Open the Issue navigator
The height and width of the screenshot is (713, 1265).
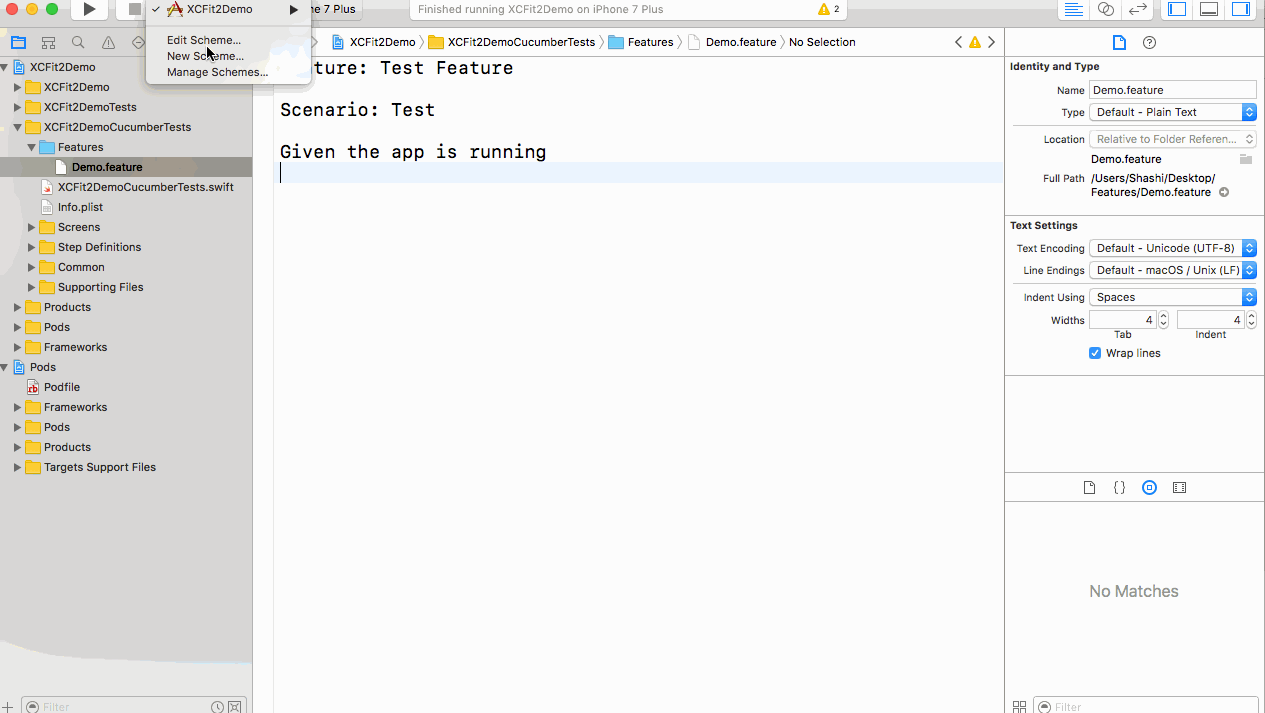[x=108, y=43]
